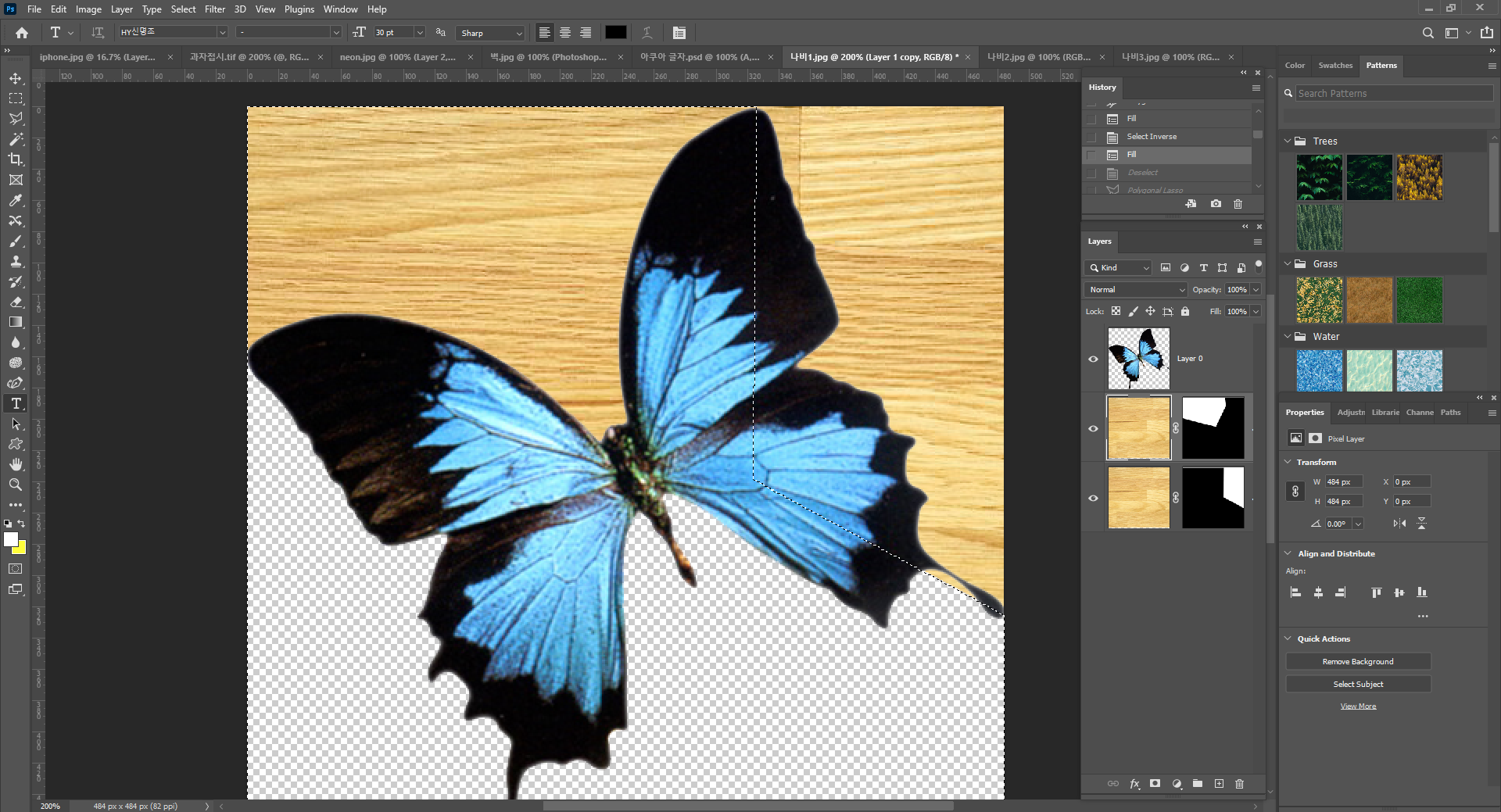Lock image pixels with brush lock icon
Viewport: 1501px width, 812px height.
[x=1133, y=311]
